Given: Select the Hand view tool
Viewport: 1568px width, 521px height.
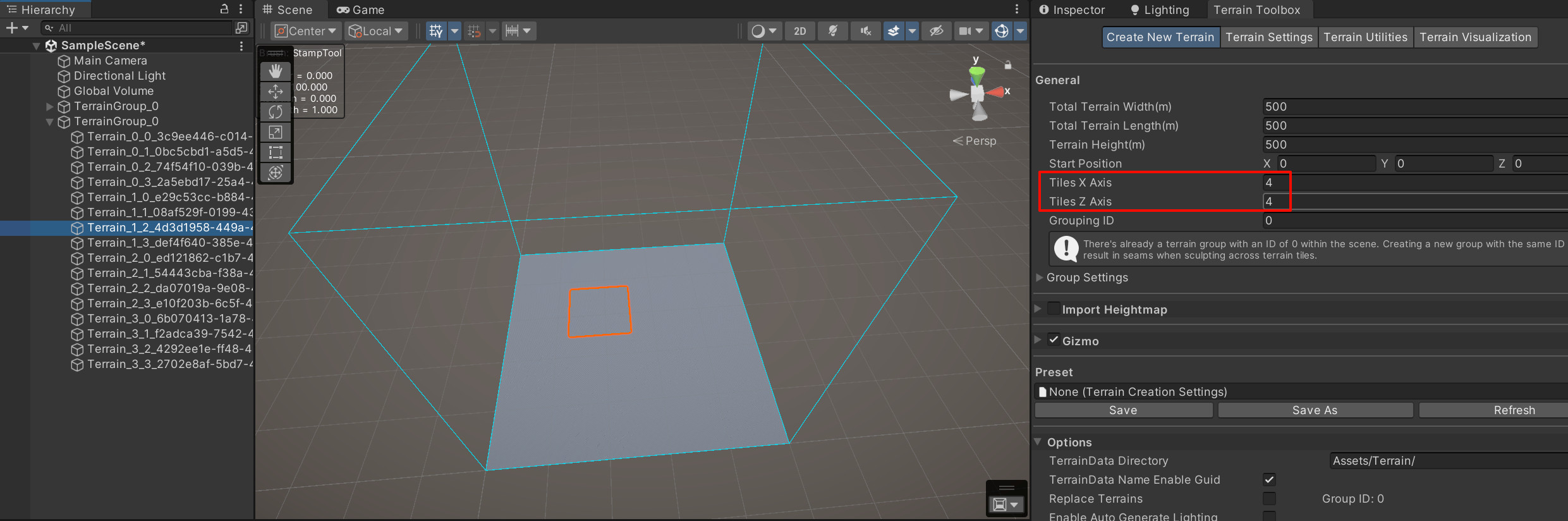Looking at the screenshot, I should tap(276, 71).
